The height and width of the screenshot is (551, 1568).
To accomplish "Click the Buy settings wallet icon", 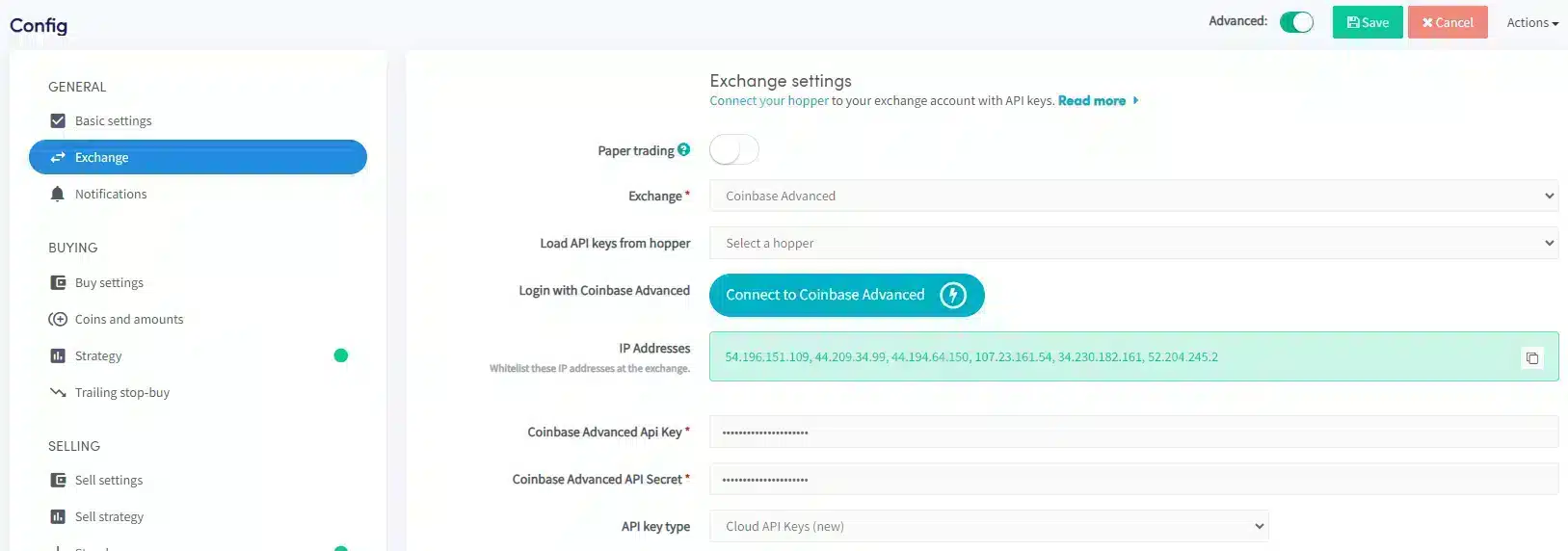I will pyautogui.click(x=58, y=282).
